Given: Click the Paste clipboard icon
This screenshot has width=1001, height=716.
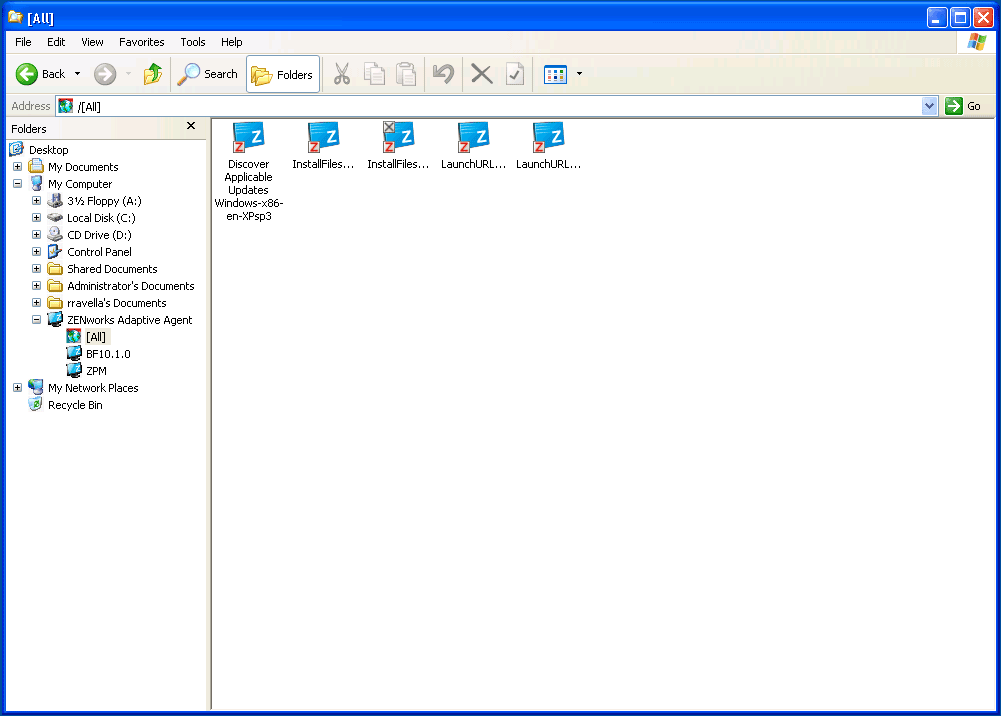Looking at the screenshot, I should [406, 74].
